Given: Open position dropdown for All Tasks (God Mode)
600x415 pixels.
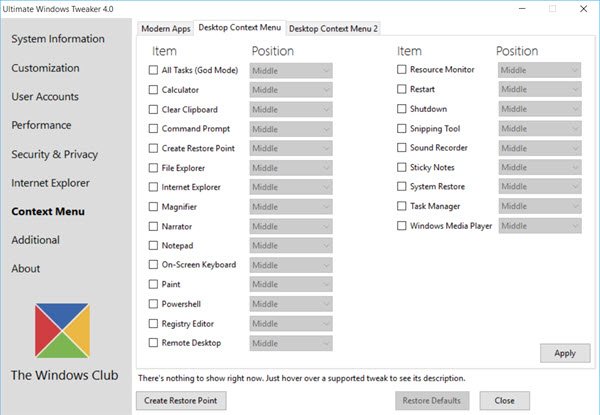Looking at the screenshot, I should (291, 71).
